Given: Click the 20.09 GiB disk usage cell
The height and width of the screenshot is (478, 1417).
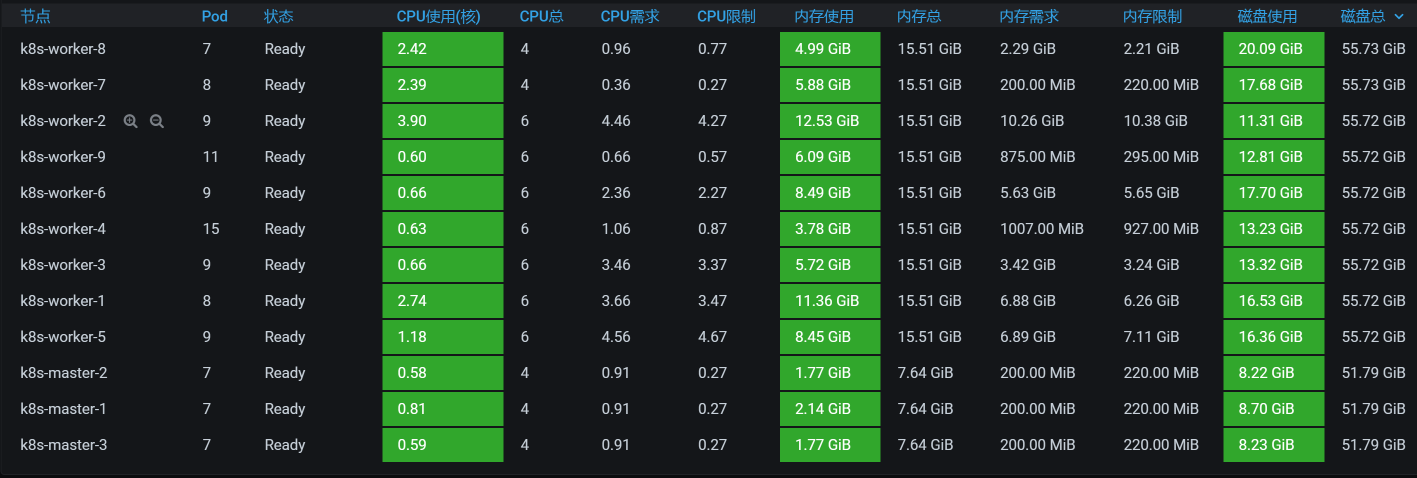Looking at the screenshot, I should (1273, 49).
